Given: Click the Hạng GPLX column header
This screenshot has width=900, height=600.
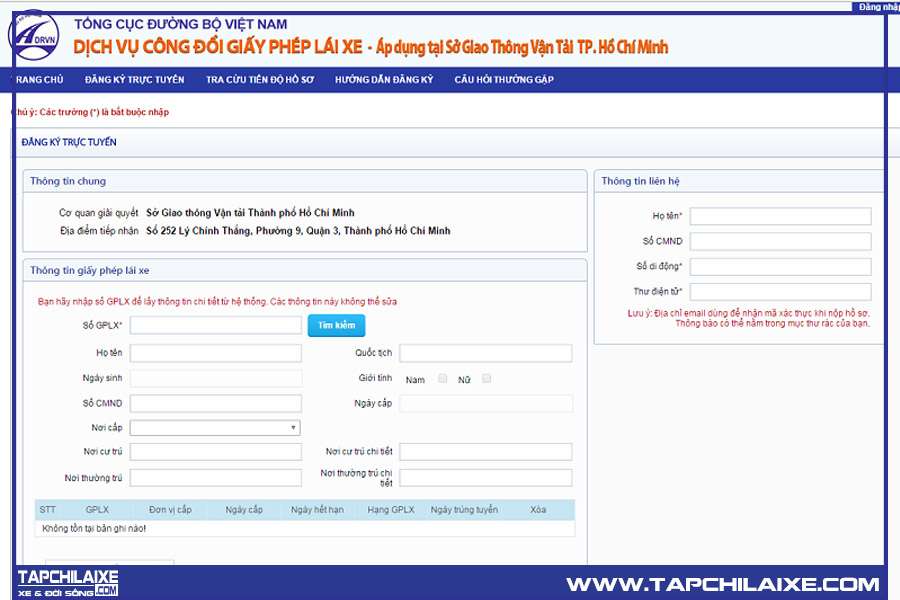Looking at the screenshot, I should click(391, 510).
